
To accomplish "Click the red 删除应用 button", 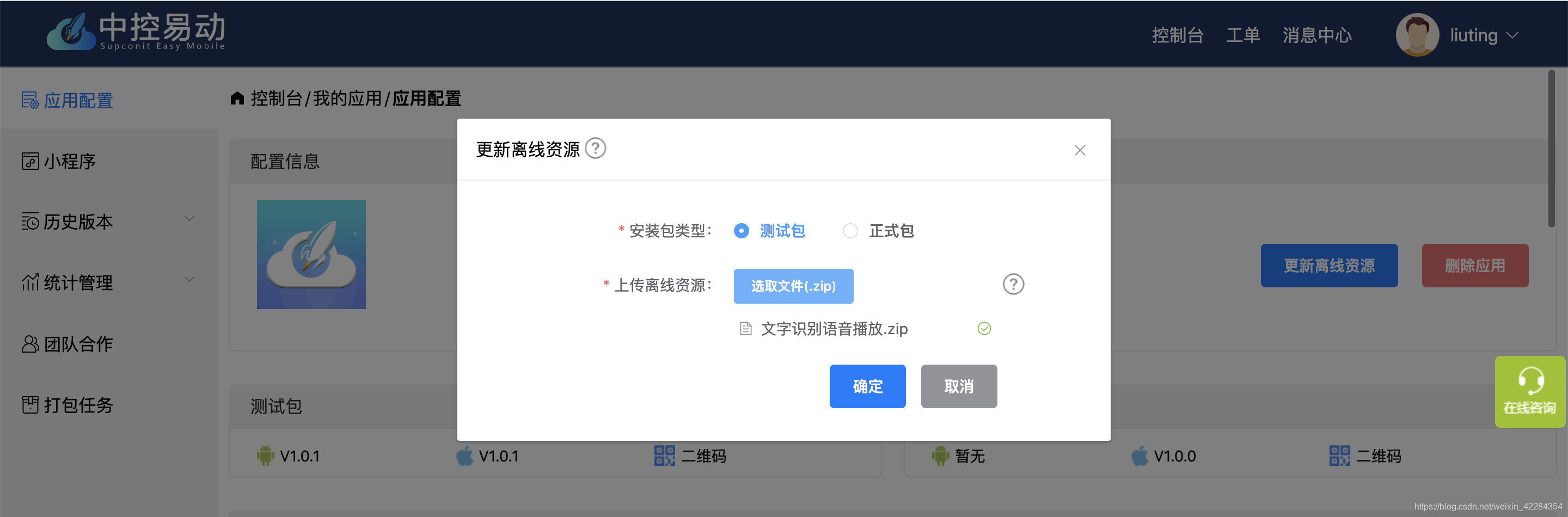I will point(1474,265).
